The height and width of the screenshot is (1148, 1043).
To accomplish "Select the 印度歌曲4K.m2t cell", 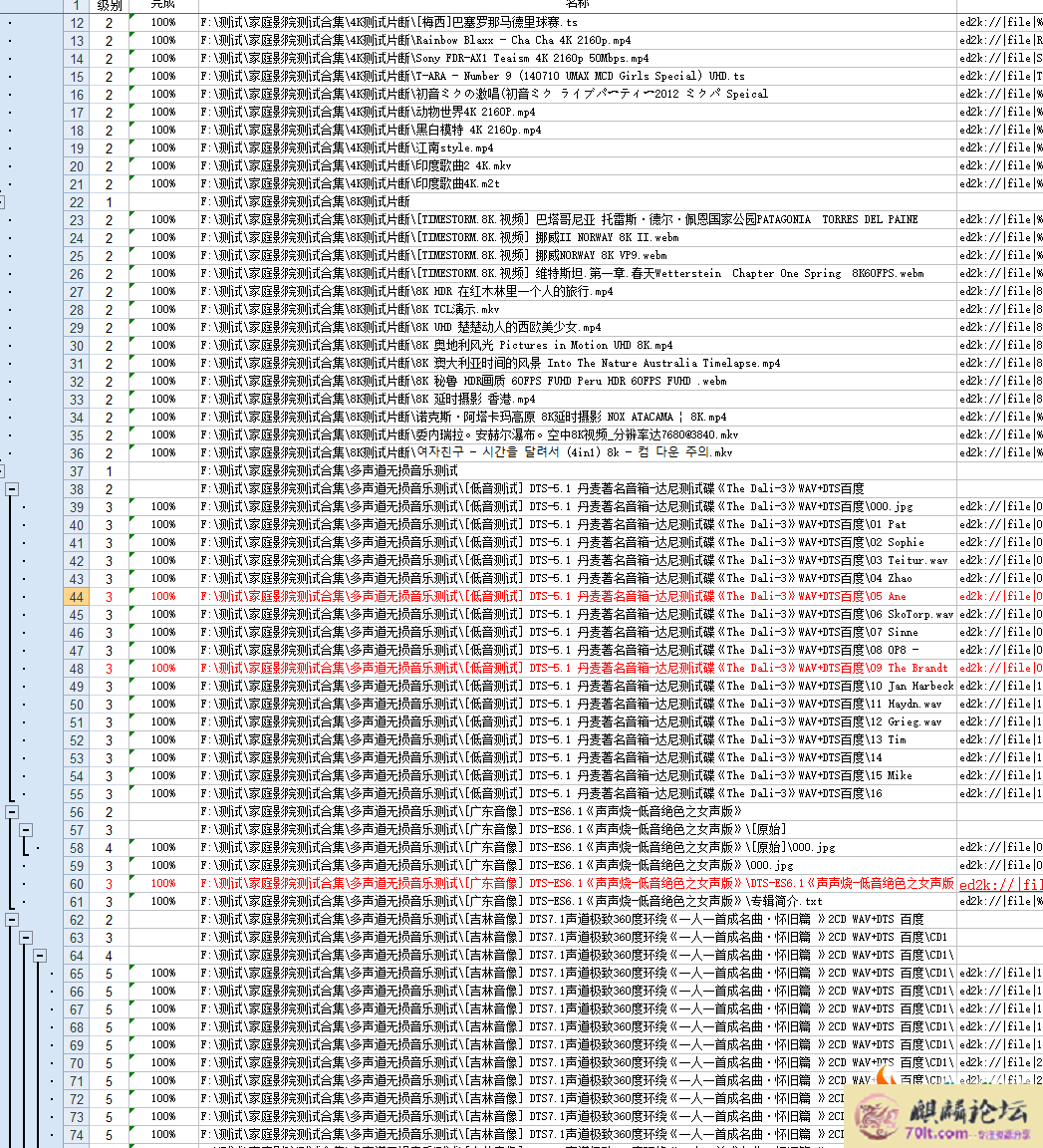I will 578,183.
